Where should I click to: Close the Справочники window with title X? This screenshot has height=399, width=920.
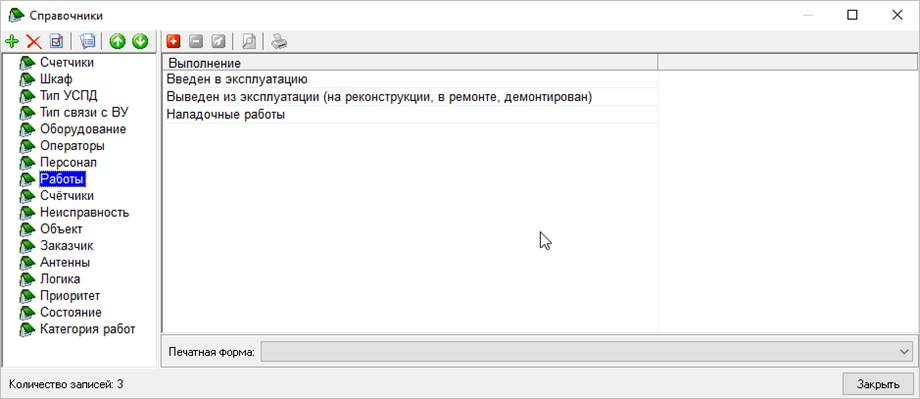click(x=897, y=15)
